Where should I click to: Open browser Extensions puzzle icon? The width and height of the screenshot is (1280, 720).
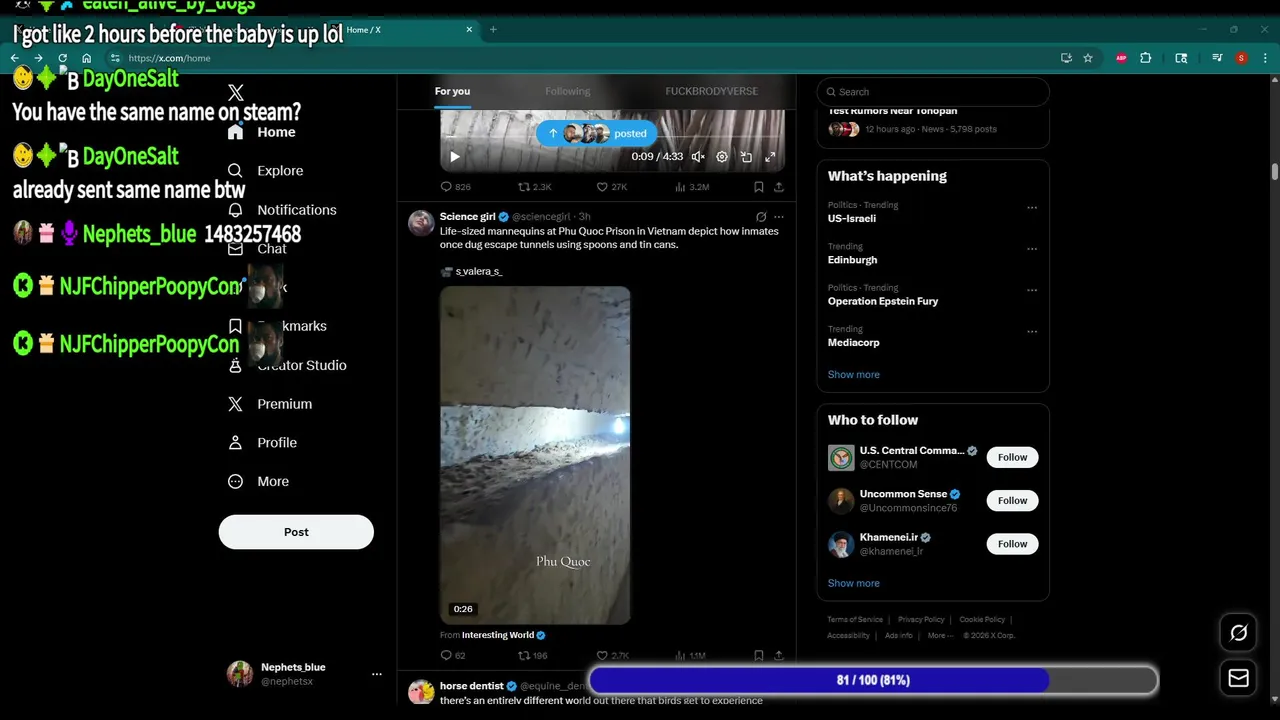pyautogui.click(x=1146, y=58)
